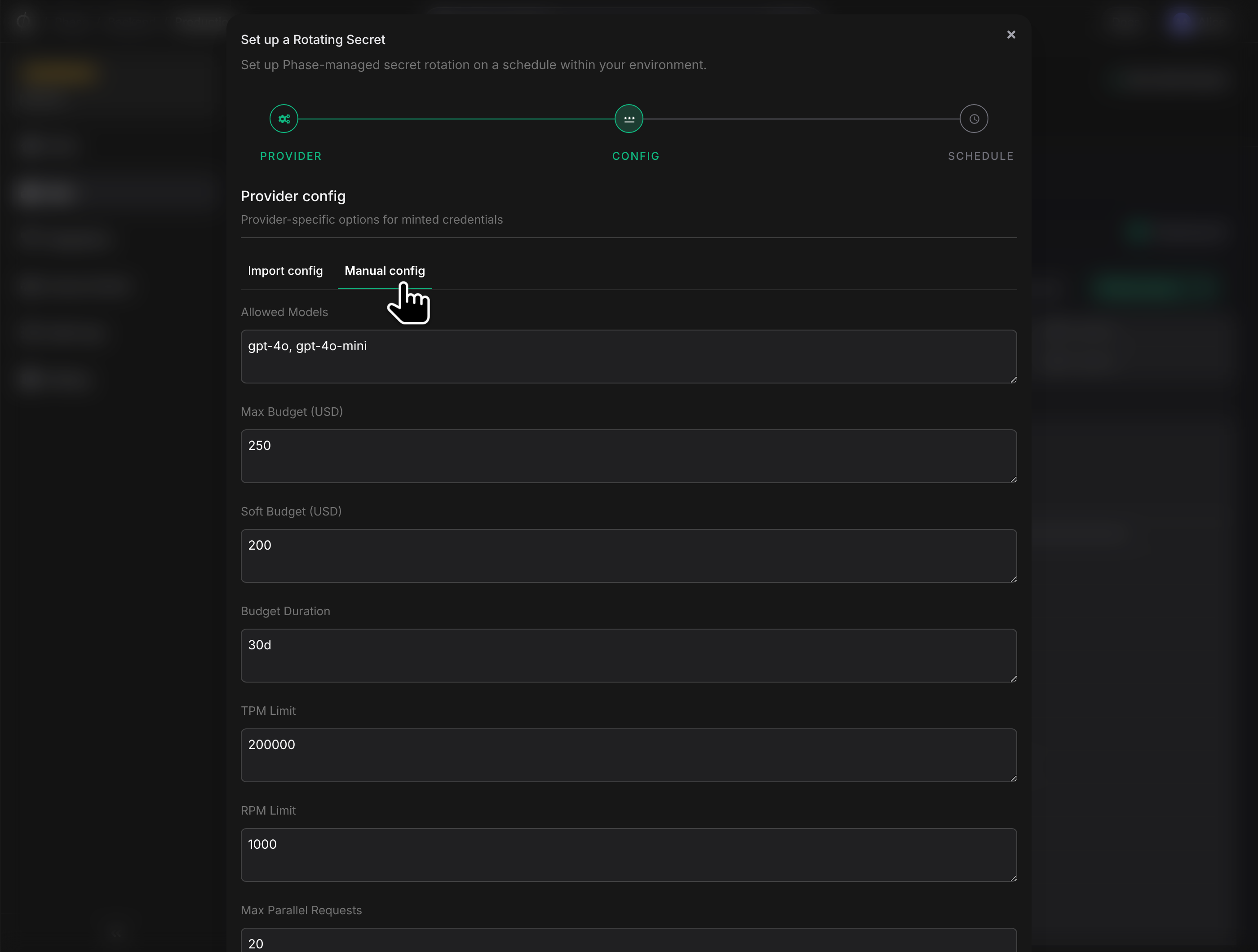Click the Budget Duration field

click(x=629, y=655)
